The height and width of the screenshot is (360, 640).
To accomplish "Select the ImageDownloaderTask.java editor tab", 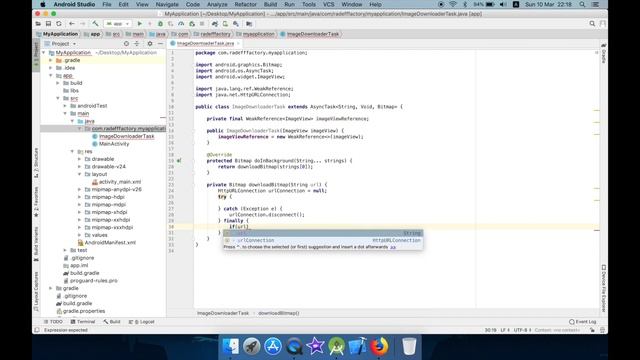I will click(205, 43).
